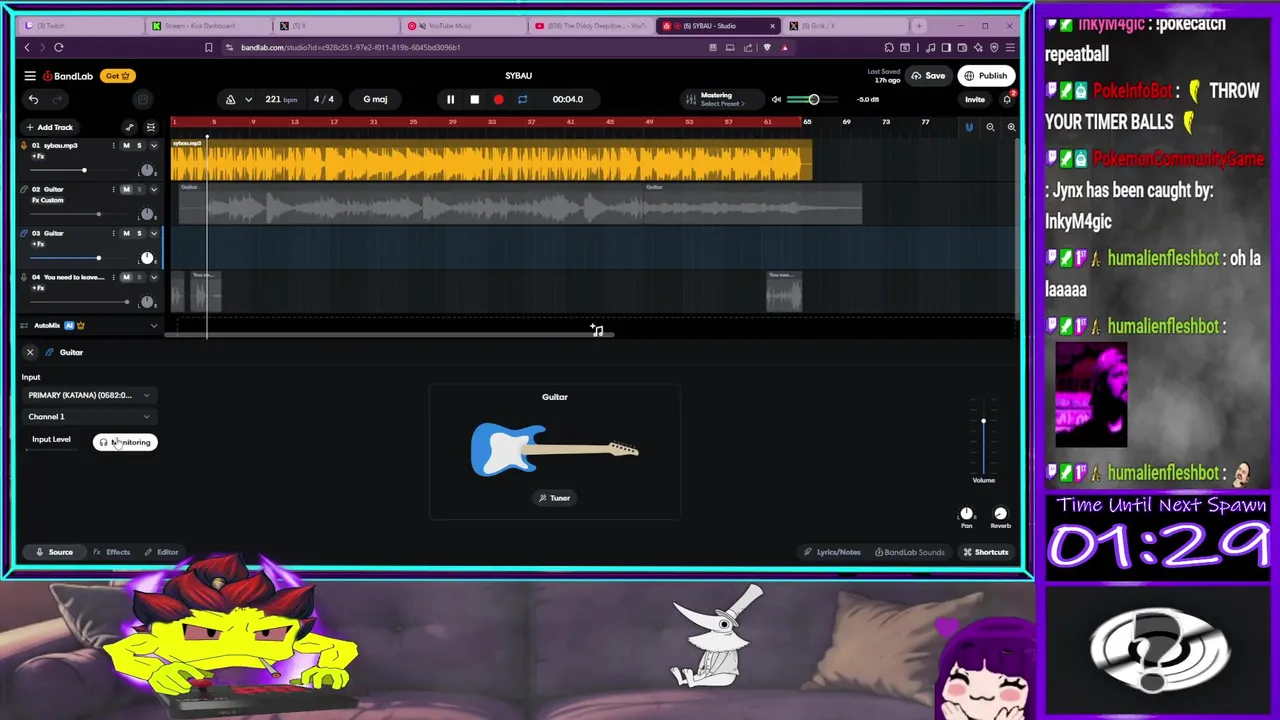The height and width of the screenshot is (720, 1280).
Task: Stop playback
Action: (x=474, y=99)
